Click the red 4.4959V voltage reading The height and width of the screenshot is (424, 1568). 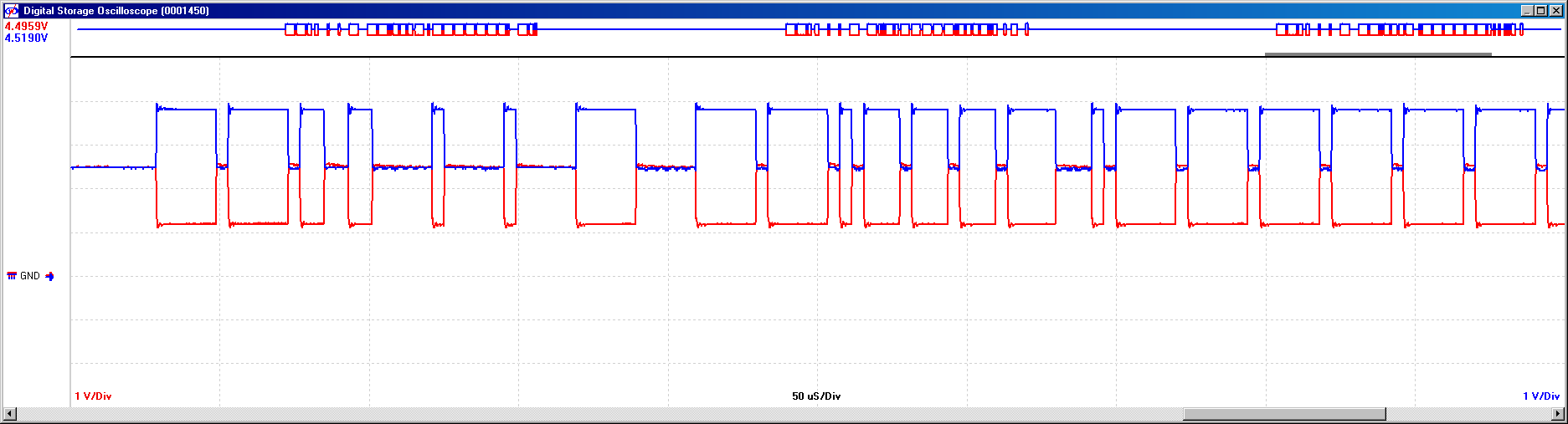[26, 26]
